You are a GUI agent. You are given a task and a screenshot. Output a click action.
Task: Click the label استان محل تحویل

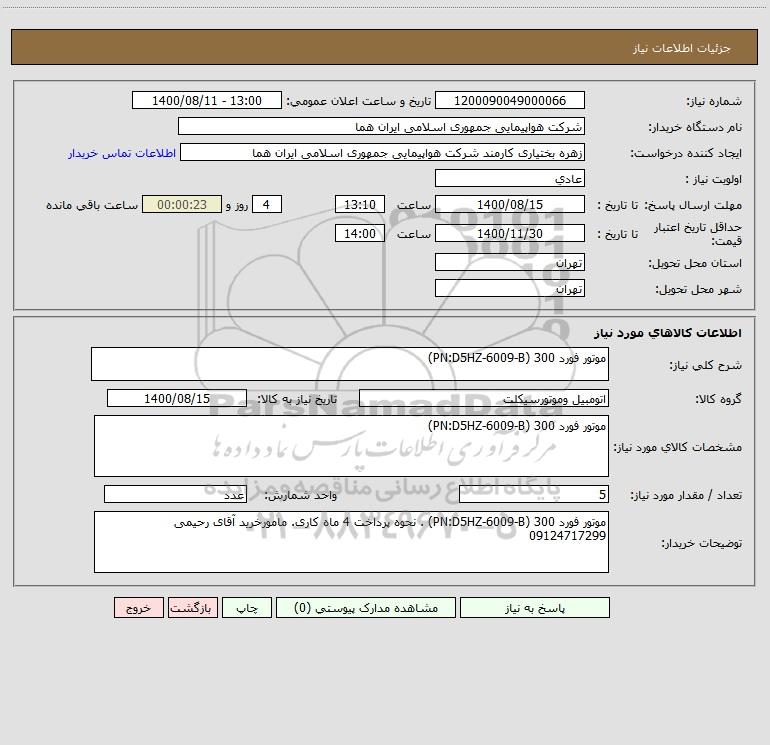(x=695, y=263)
